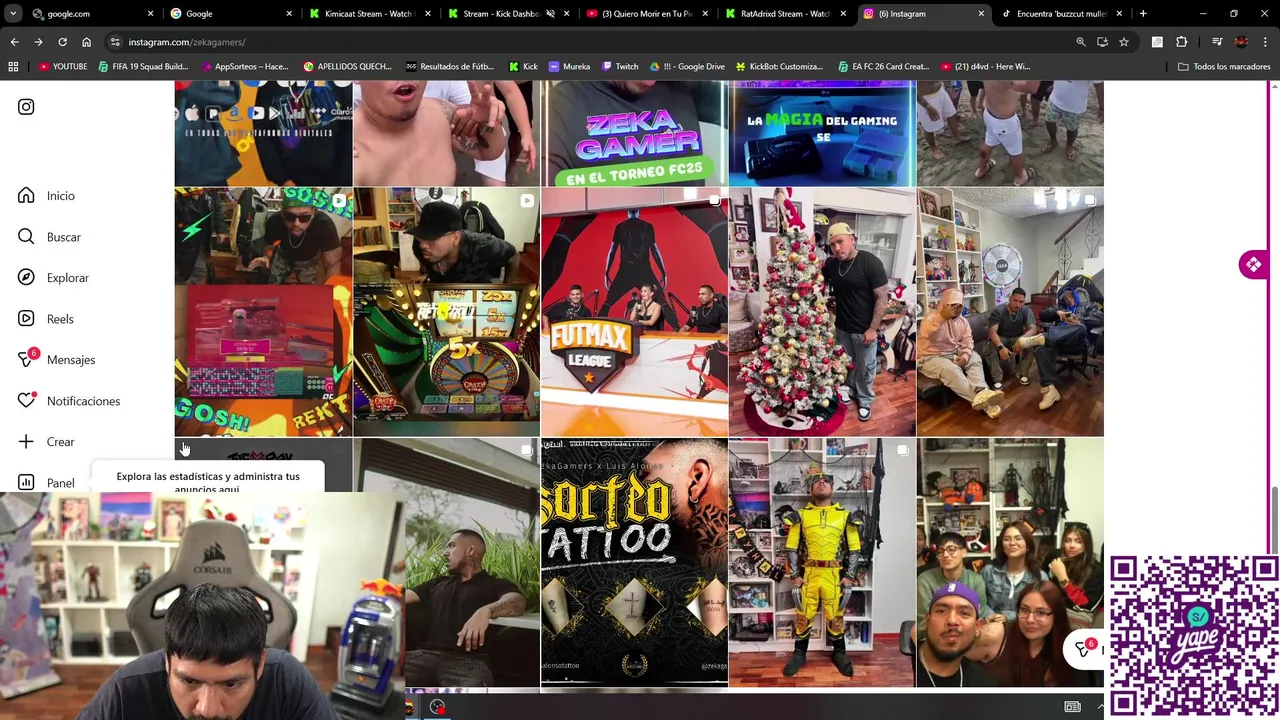Click the browser back arrow
This screenshot has height=720, width=1280.
pos(14,42)
